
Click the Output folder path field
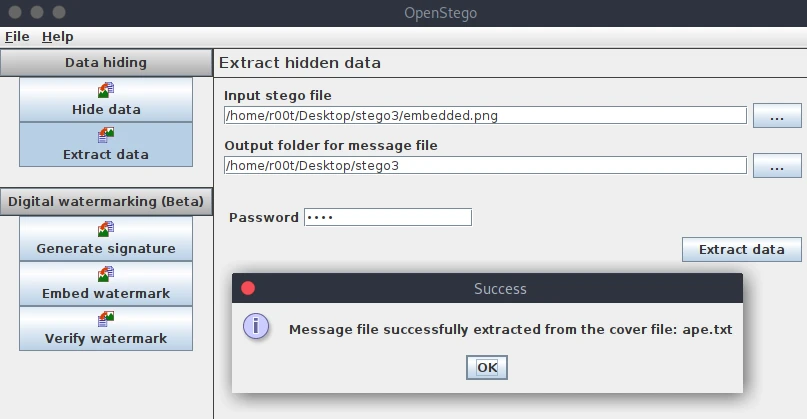pyautogui.click(x=485, y=165)
